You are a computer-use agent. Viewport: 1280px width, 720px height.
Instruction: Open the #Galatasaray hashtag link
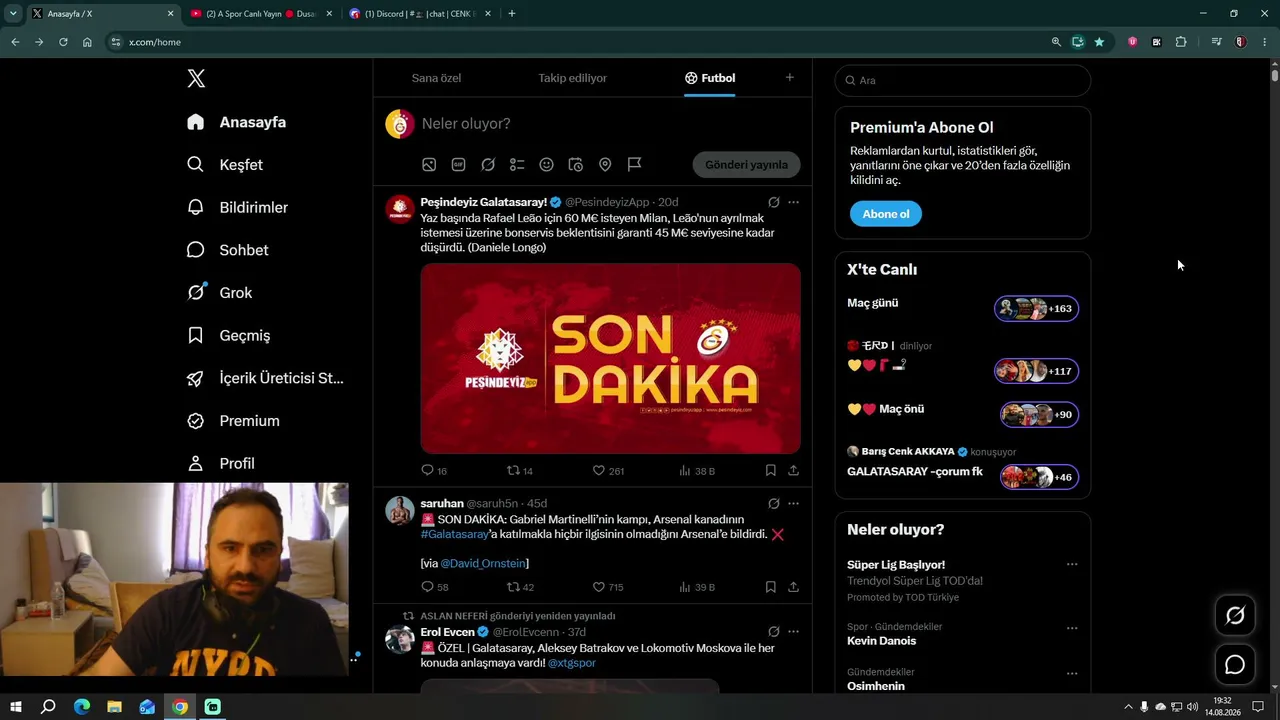pos(454,534)
